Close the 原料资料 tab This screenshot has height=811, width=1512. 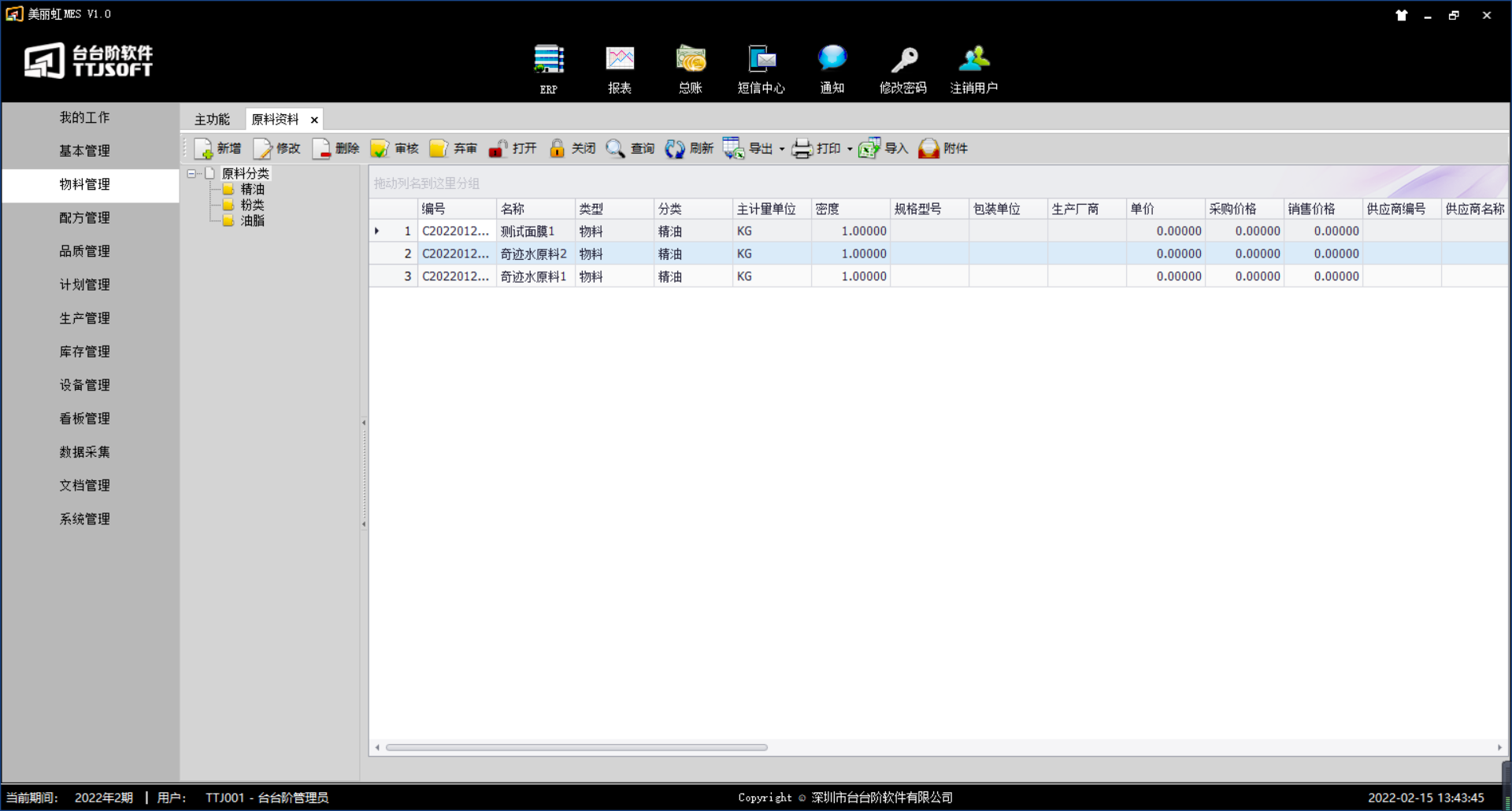314,120
